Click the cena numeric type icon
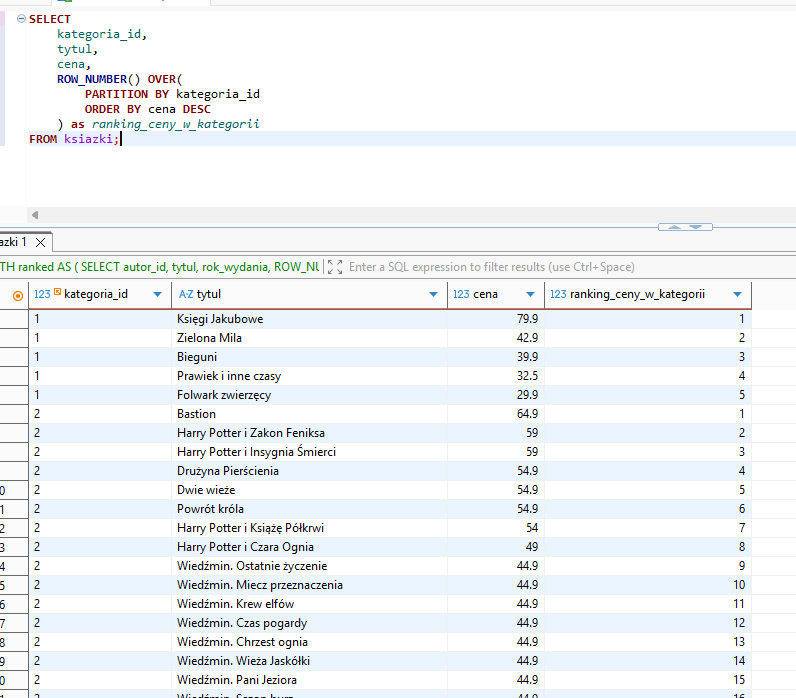 (x=461, y=295)
